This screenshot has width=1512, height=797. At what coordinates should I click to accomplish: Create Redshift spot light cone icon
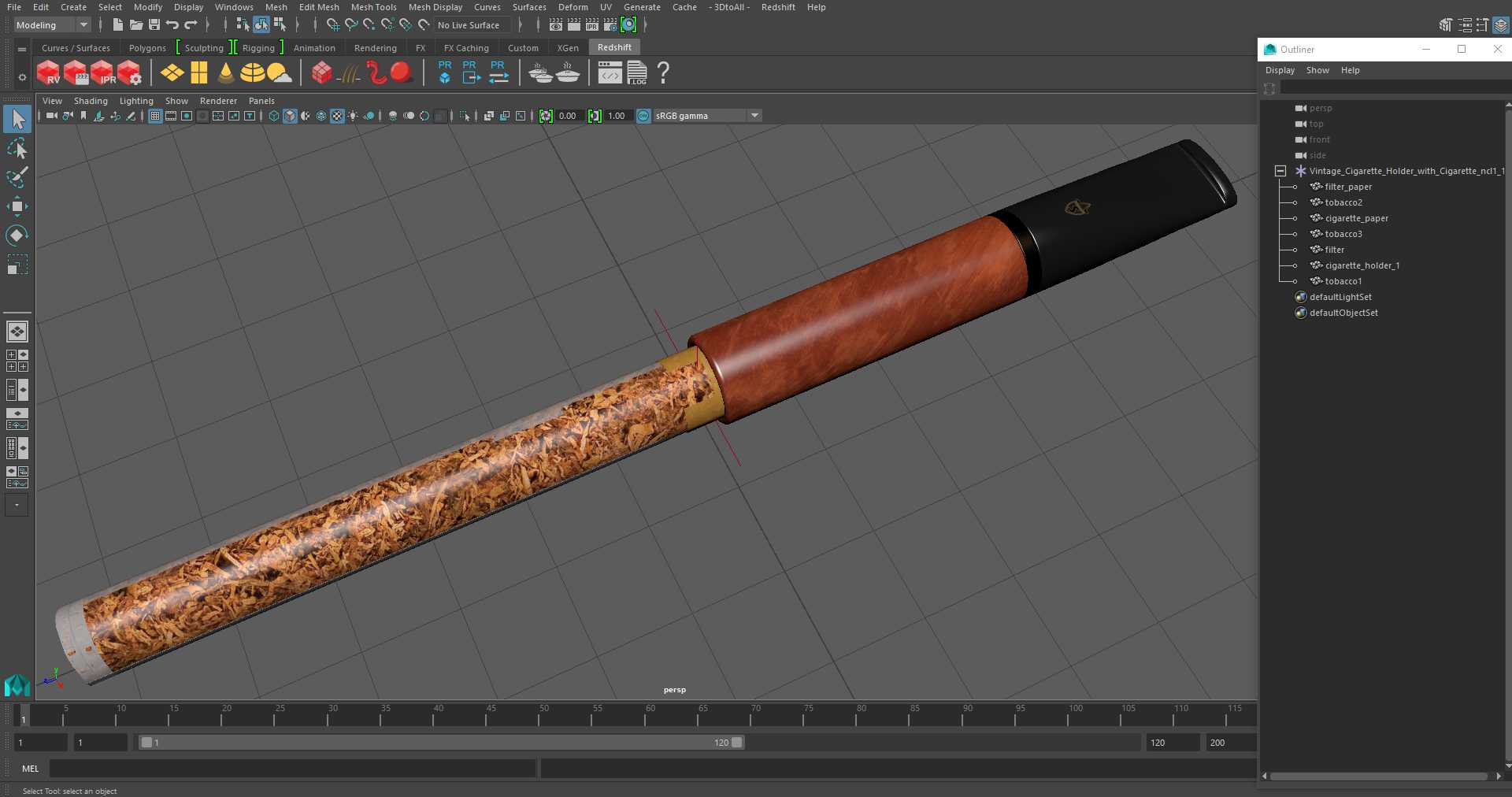click(226, 73)
